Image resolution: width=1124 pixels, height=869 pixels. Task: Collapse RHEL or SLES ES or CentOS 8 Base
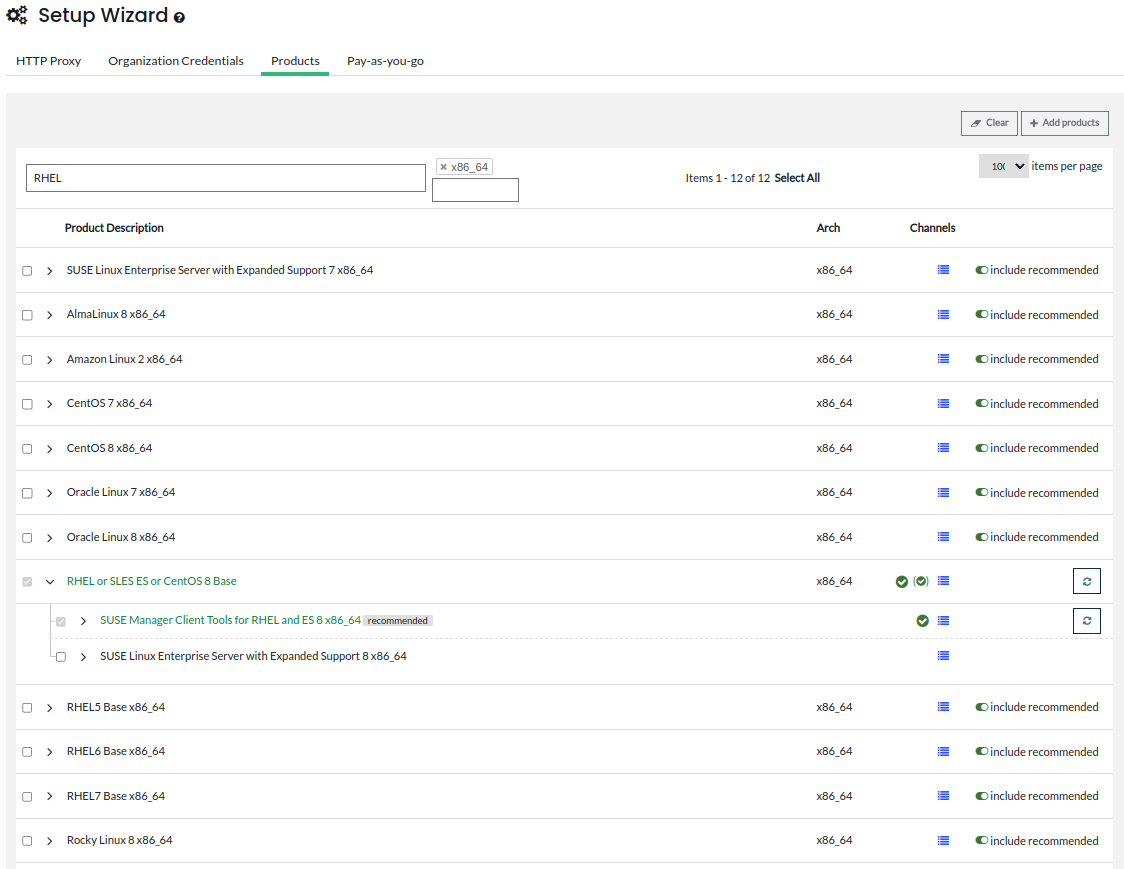coord(49,581)
